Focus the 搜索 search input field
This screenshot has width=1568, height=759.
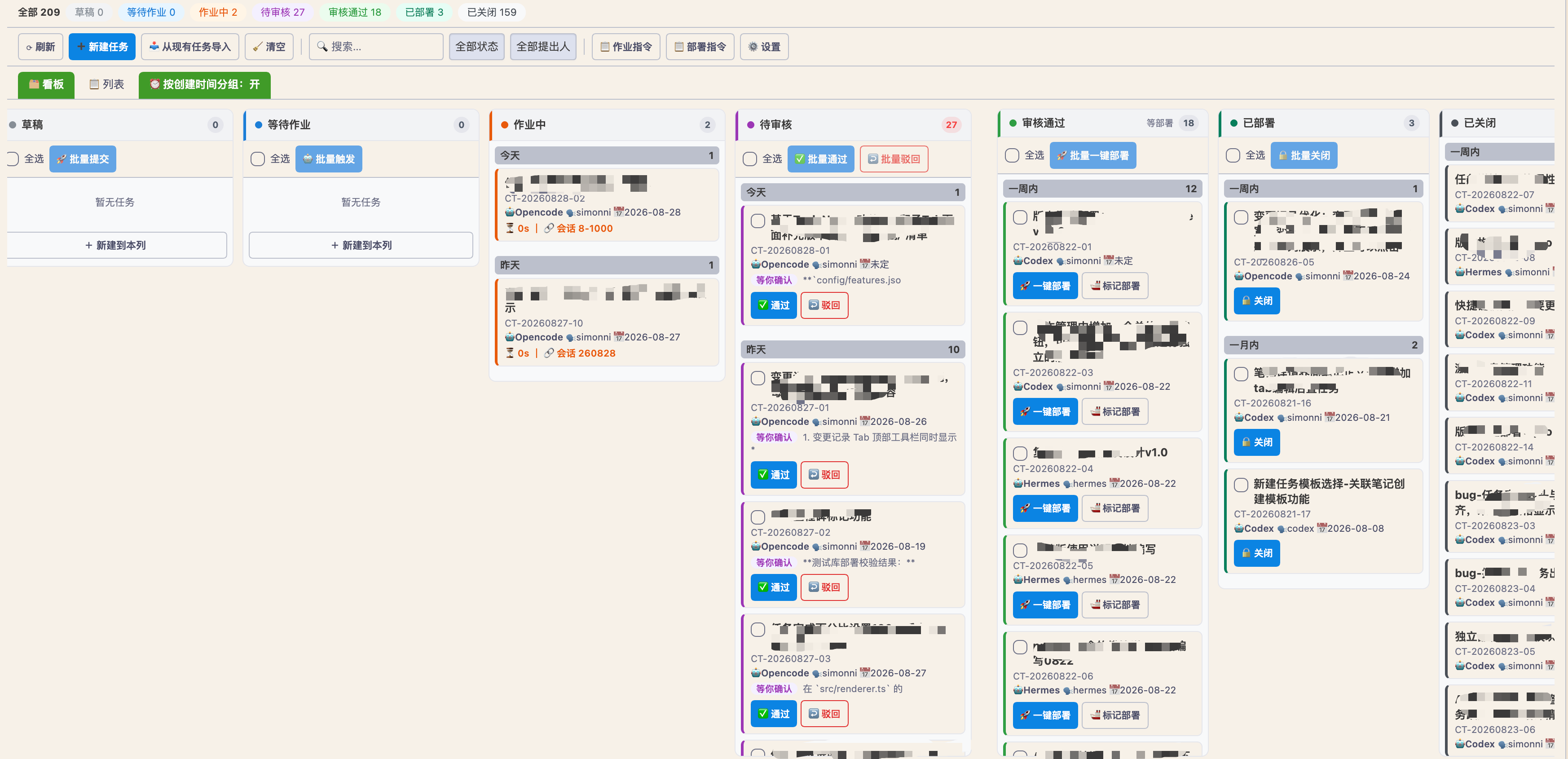point(376,47)
